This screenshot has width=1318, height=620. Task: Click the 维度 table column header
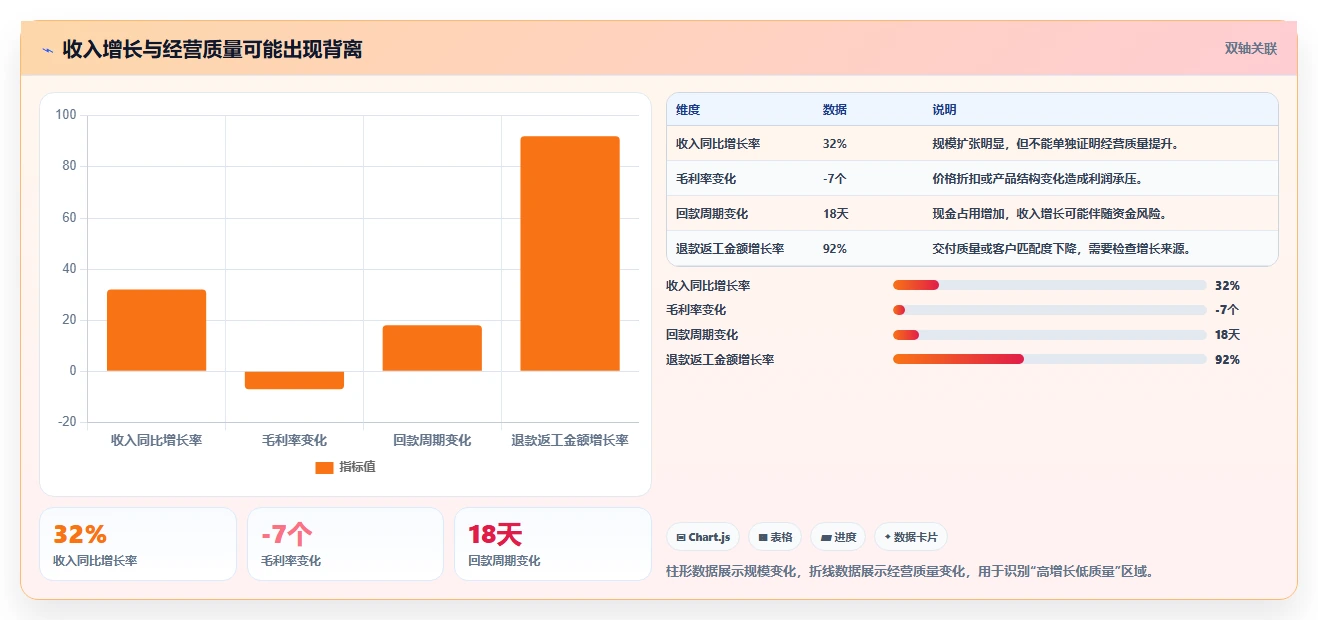pos(688,110)
